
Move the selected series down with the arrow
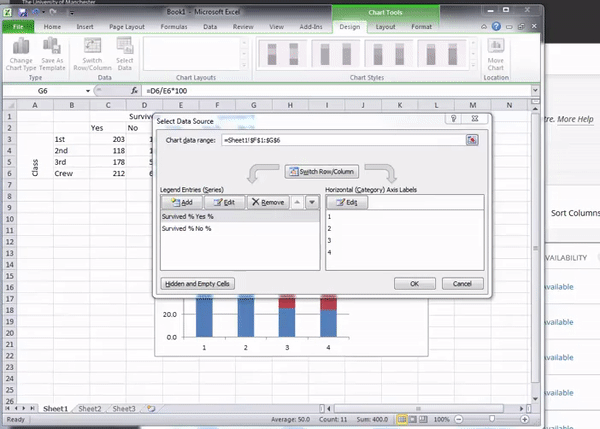(311, 202)
